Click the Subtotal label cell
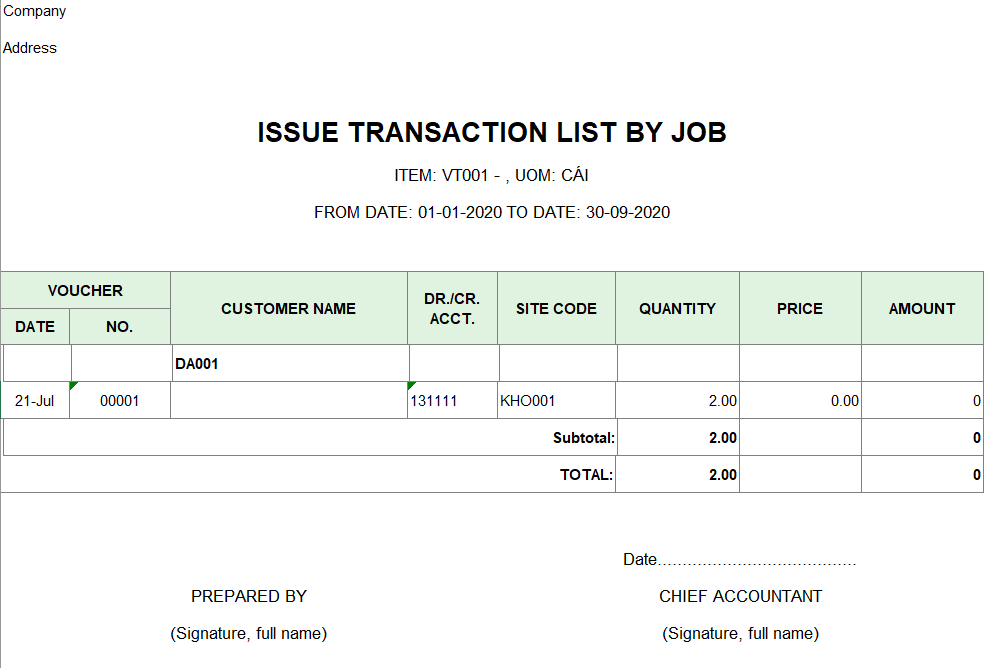 point(310,438)
